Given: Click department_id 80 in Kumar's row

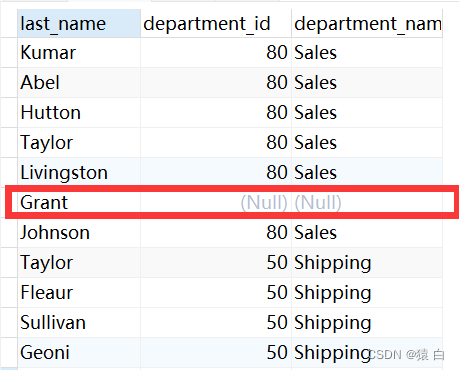Looking at the screenshot, I should [x=216, y=53].
